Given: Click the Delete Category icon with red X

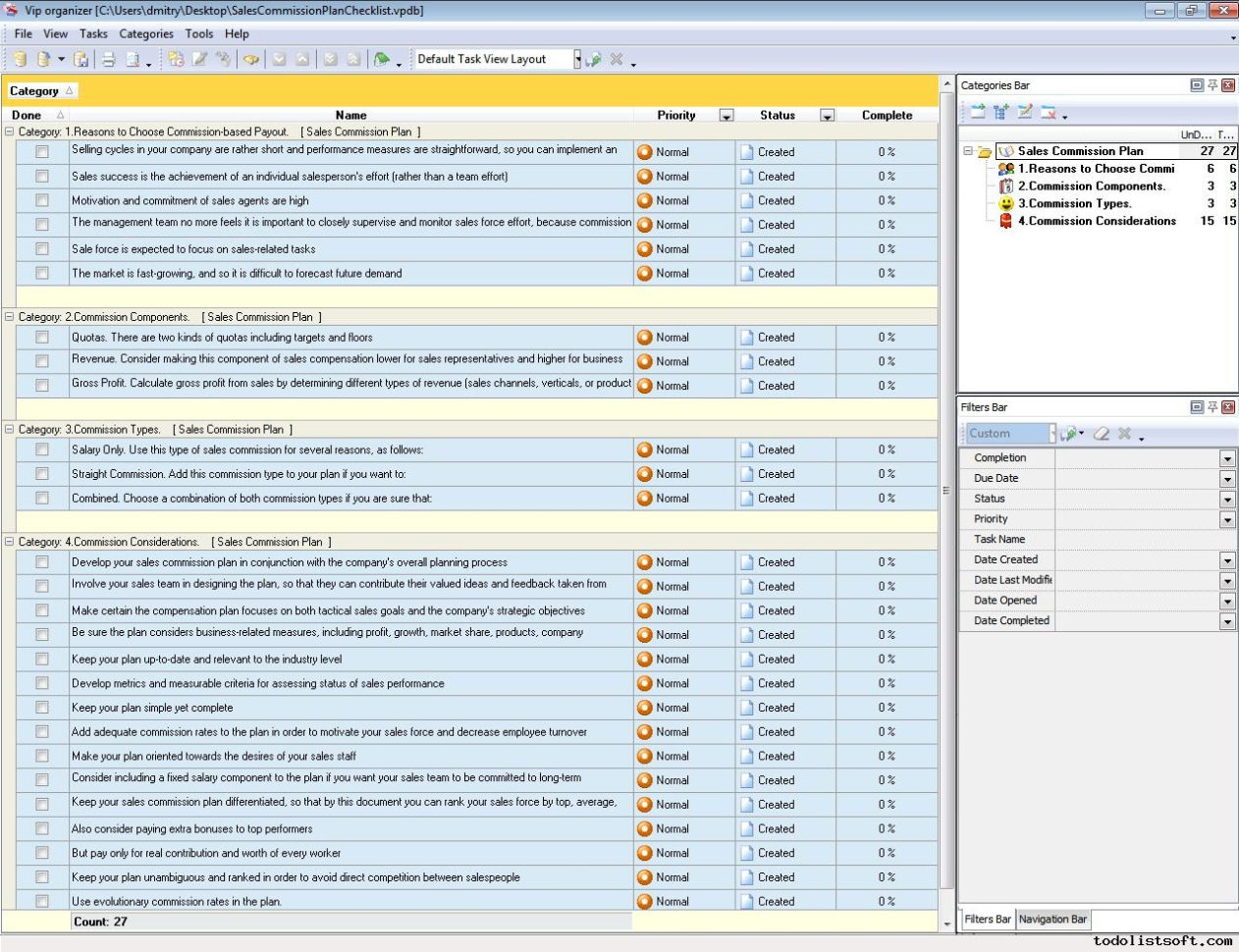Looking at the screenshot, I should 1048,112.
